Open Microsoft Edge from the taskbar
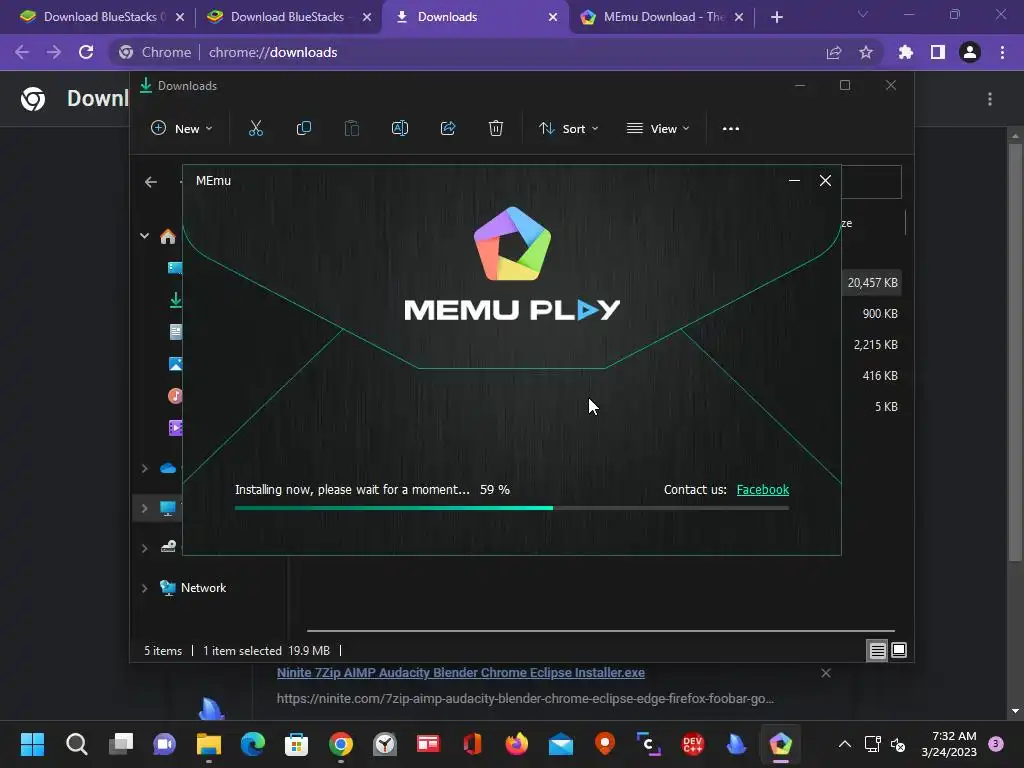1024x768 pixels. point(253,744)
